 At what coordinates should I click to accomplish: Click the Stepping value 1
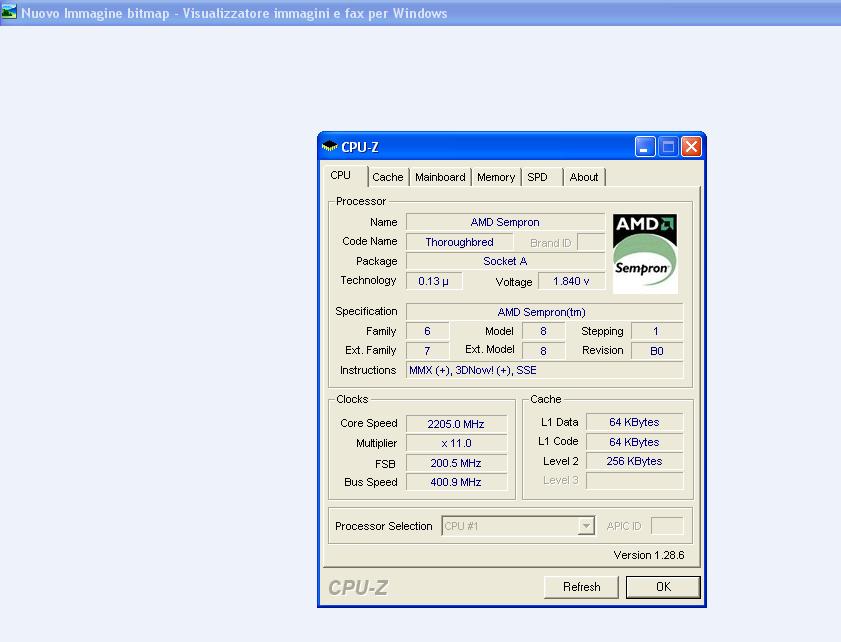[x=657, y=331]
